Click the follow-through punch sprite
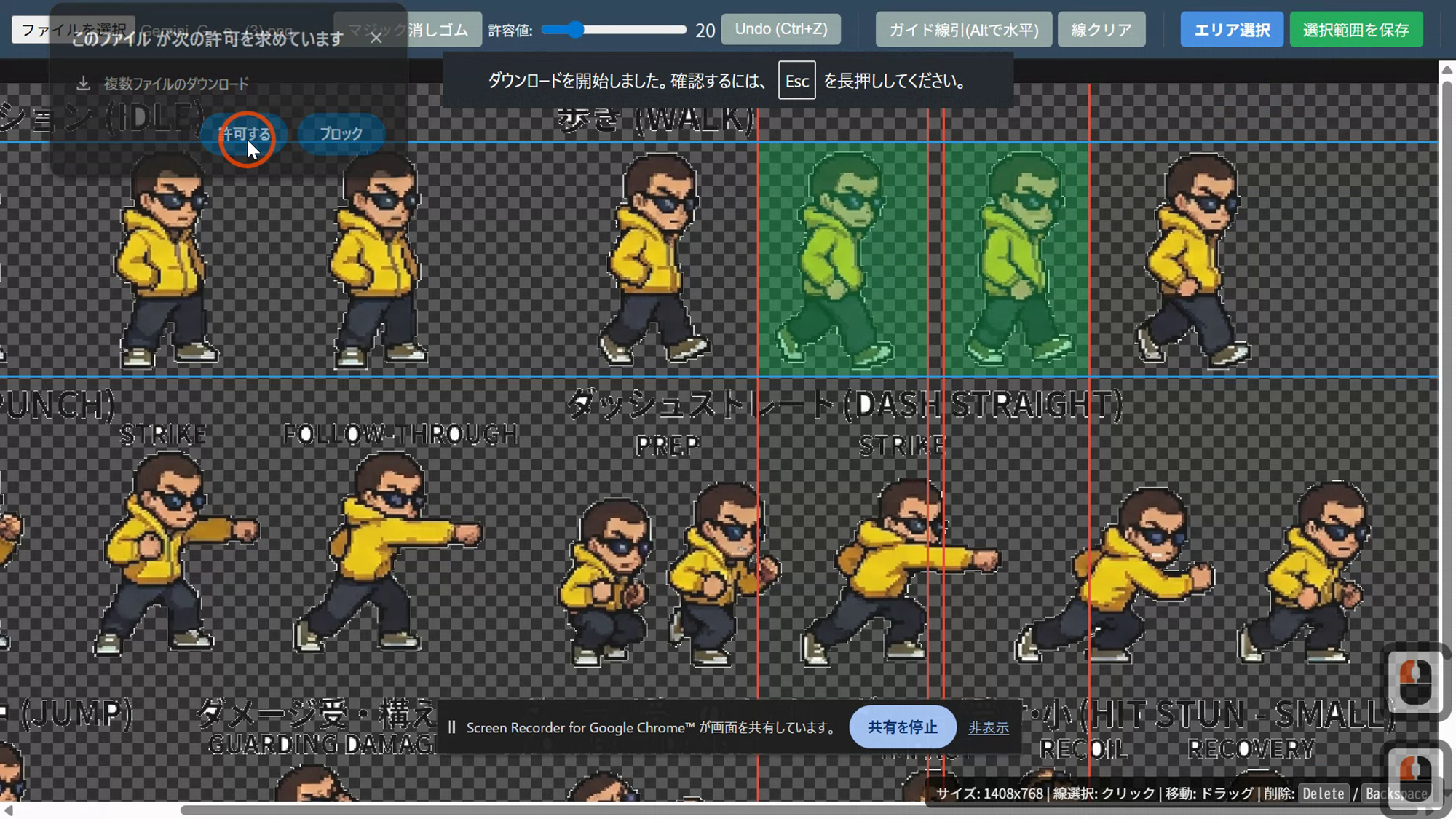 [x=388, y=552]
